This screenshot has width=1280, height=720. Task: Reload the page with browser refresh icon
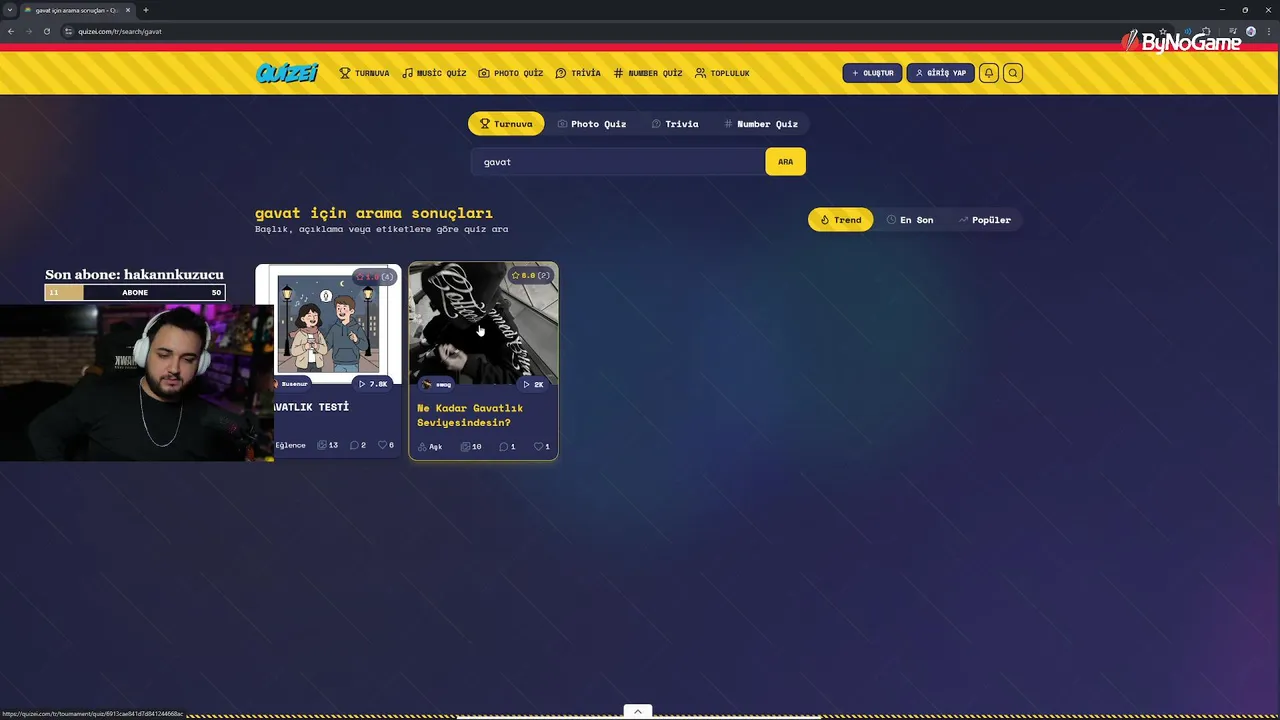point(46,31)
